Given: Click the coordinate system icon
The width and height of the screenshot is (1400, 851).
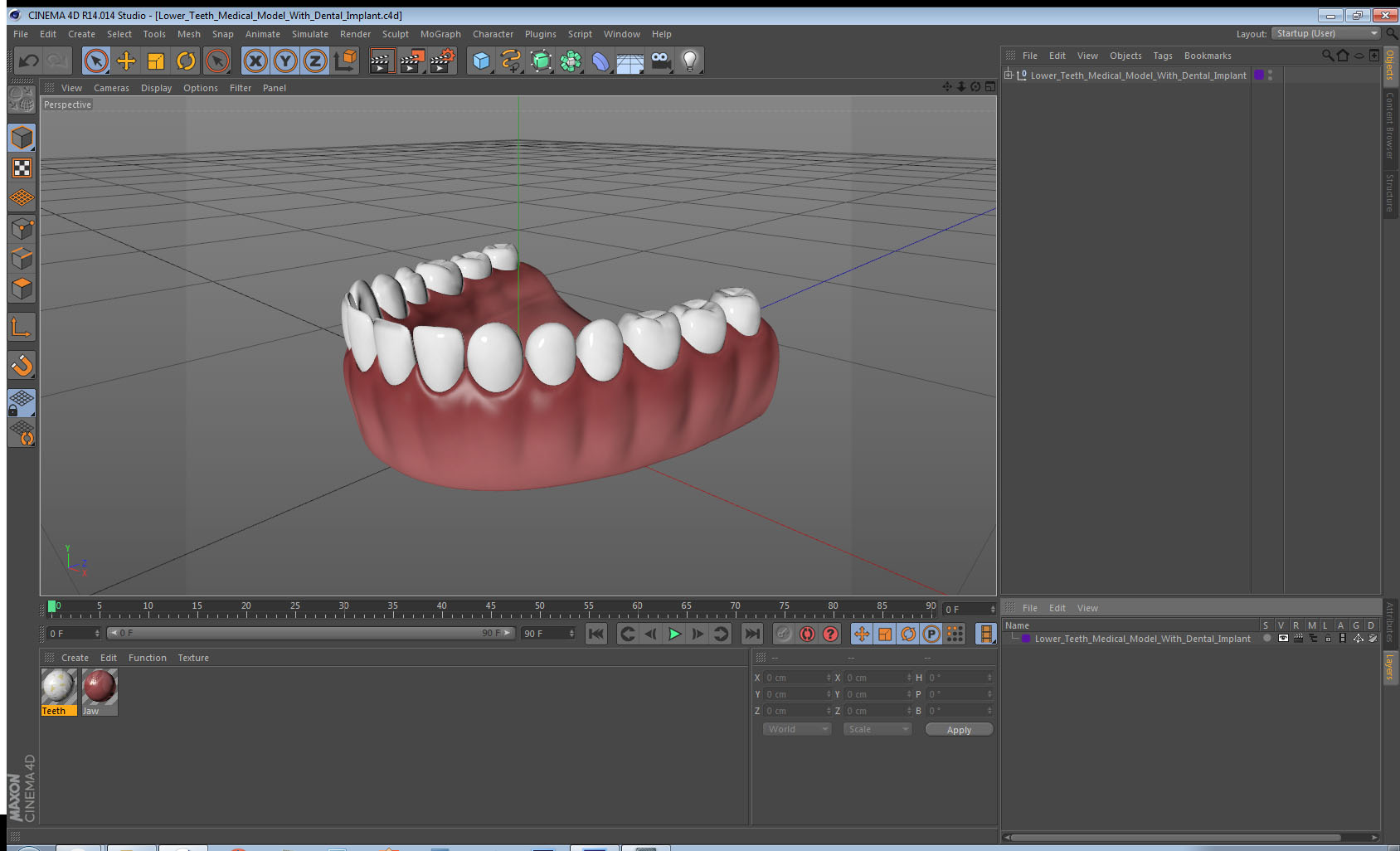Looking at the screenshot, I should click(345, 61).
